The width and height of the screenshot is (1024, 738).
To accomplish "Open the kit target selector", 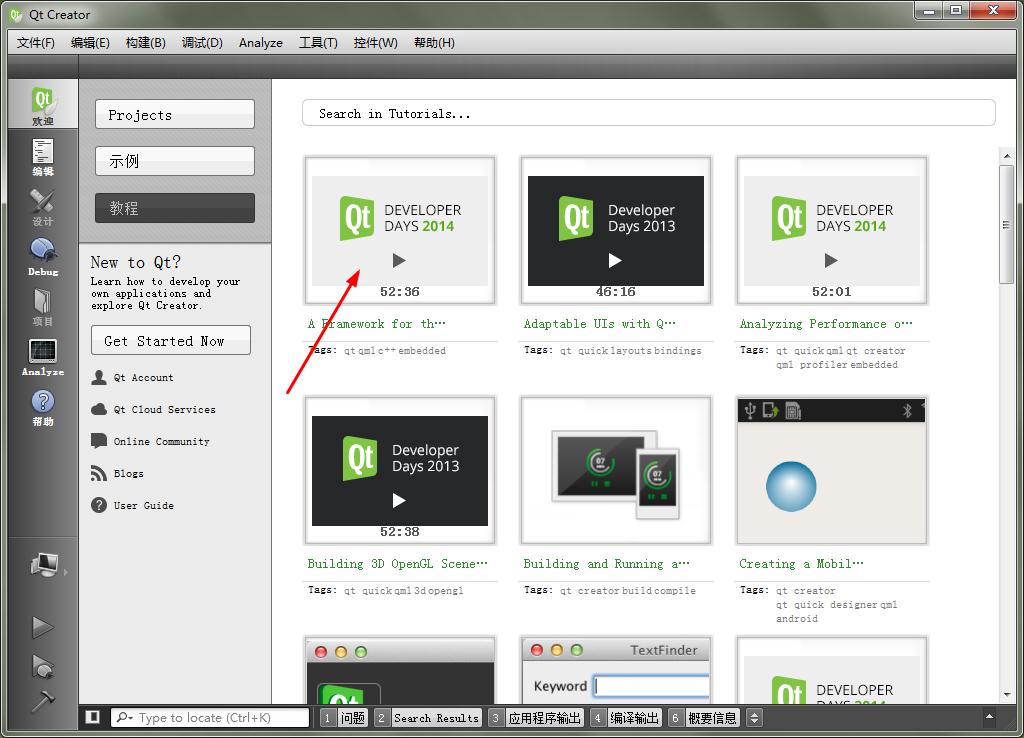I will coord(44,566).
